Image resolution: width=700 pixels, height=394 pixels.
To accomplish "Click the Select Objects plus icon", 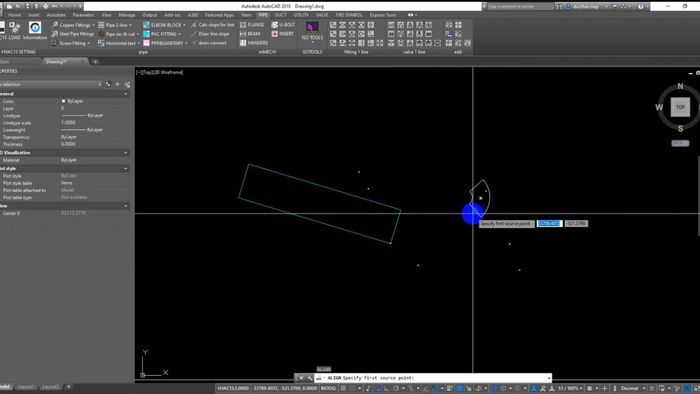I will 118,84.
